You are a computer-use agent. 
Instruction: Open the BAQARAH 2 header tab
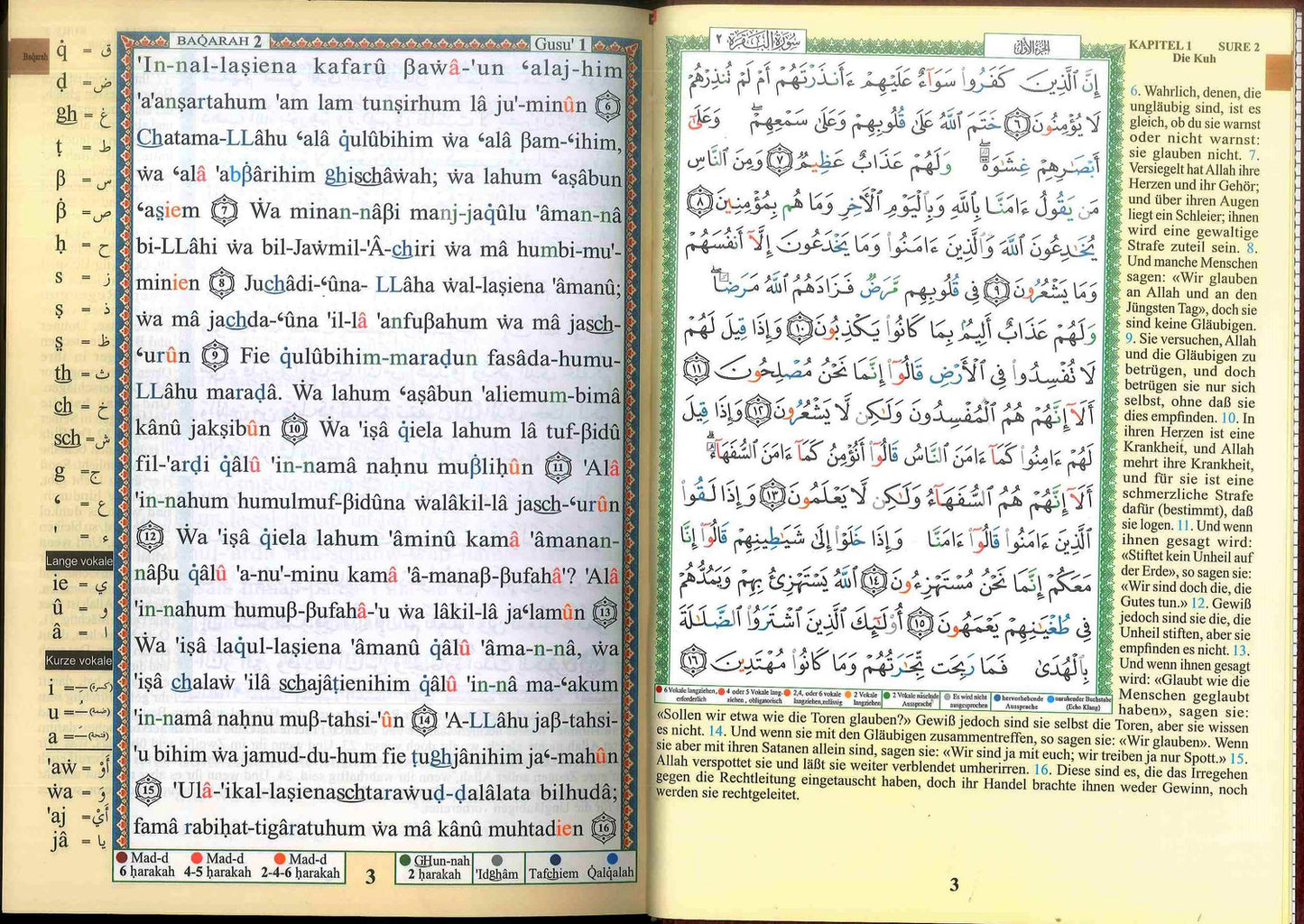click(219, 42)
